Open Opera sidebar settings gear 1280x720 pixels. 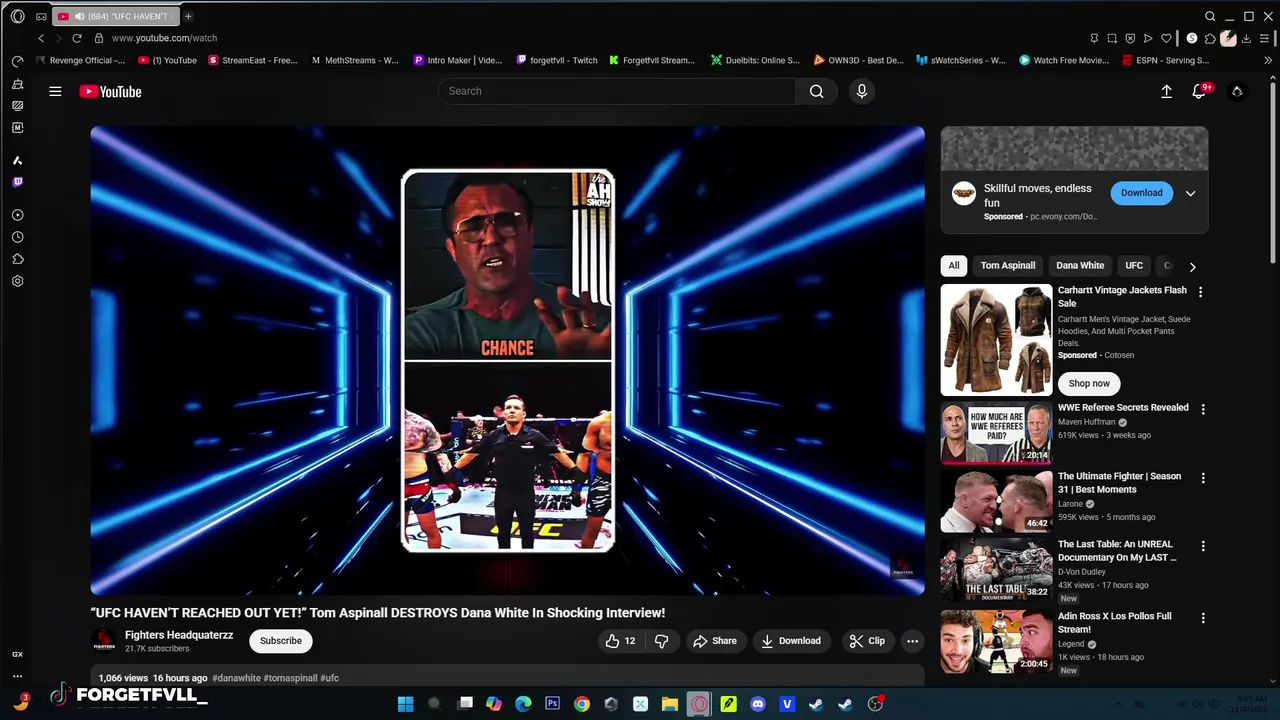point(17,281)
